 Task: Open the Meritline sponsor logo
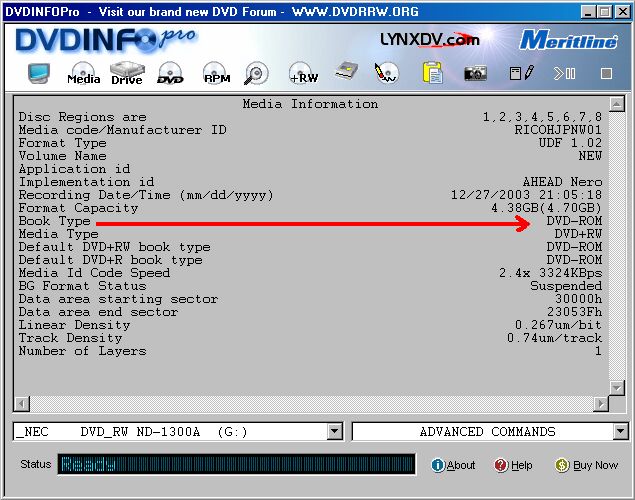point(568,40)
